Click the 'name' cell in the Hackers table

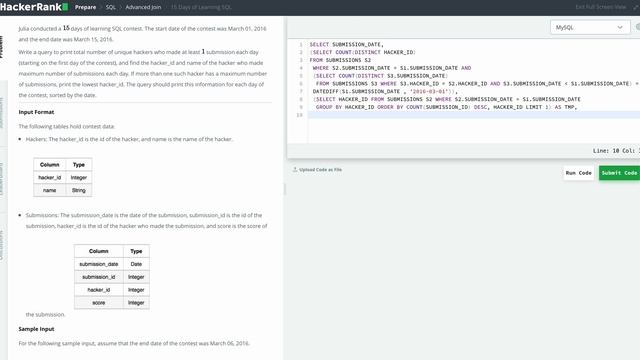[x=49, y=190]
